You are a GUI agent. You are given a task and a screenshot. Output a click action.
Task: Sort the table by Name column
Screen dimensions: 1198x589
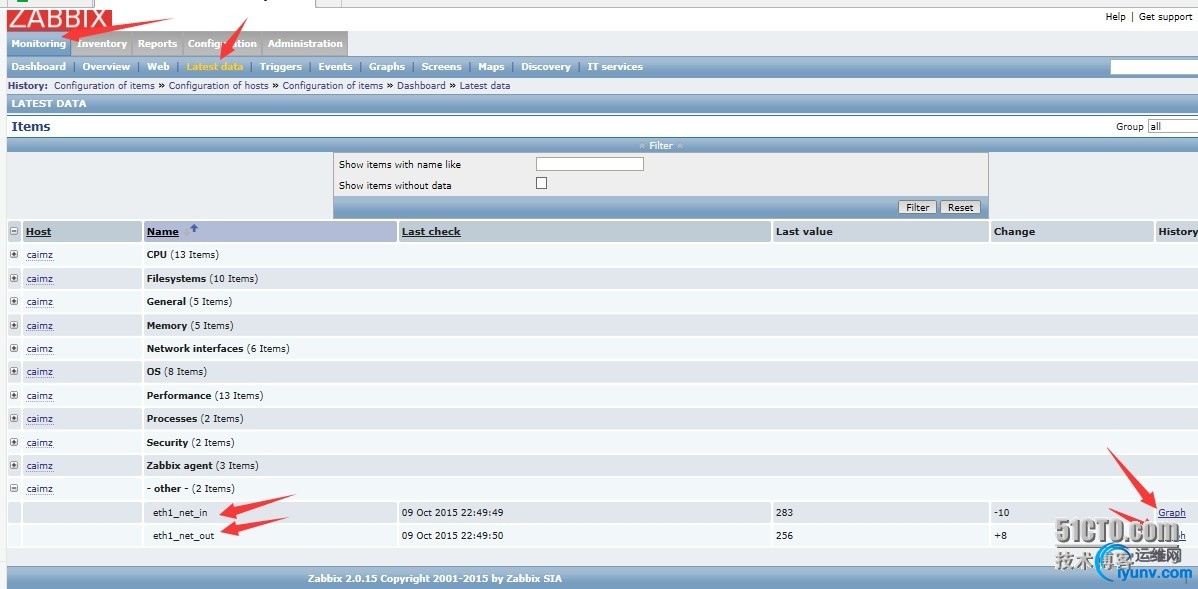(x=163, y=231)
